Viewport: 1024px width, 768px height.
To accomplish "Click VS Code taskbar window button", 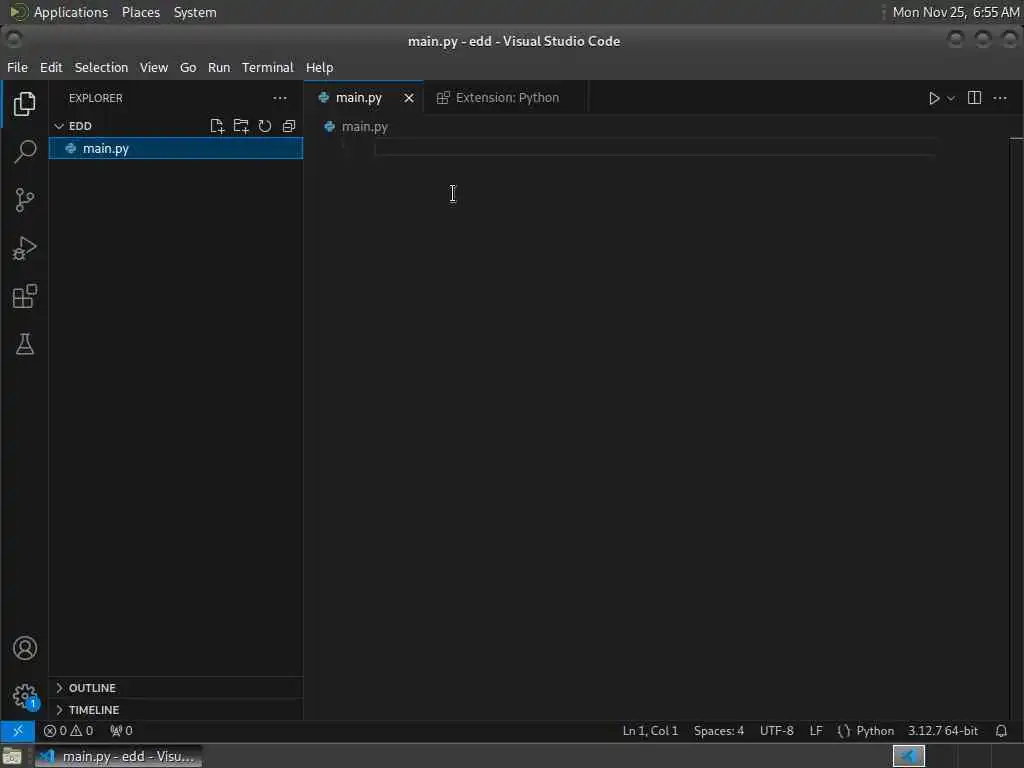I will (118, 756).
